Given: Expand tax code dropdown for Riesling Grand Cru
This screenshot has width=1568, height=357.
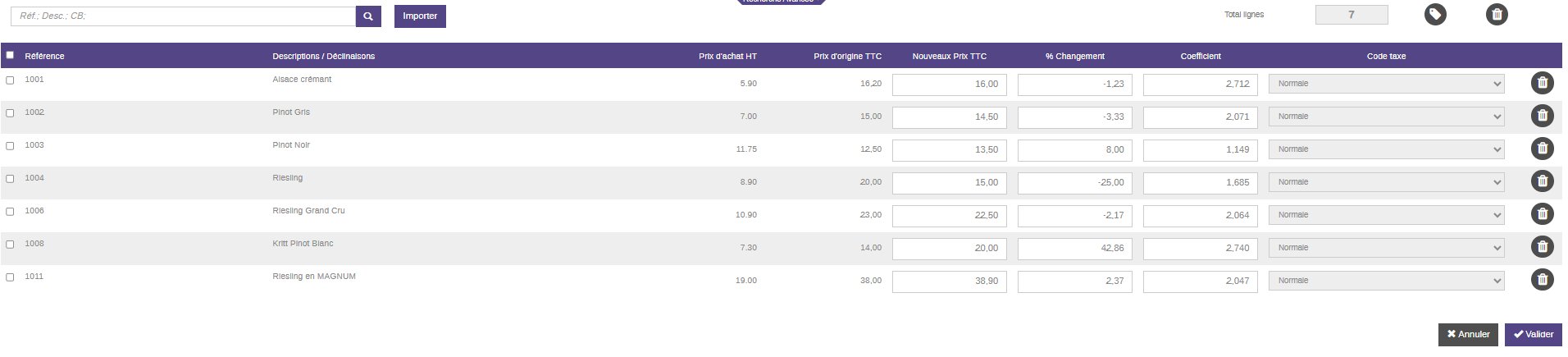Looking at the screenshot, I should pos(1386,215).
